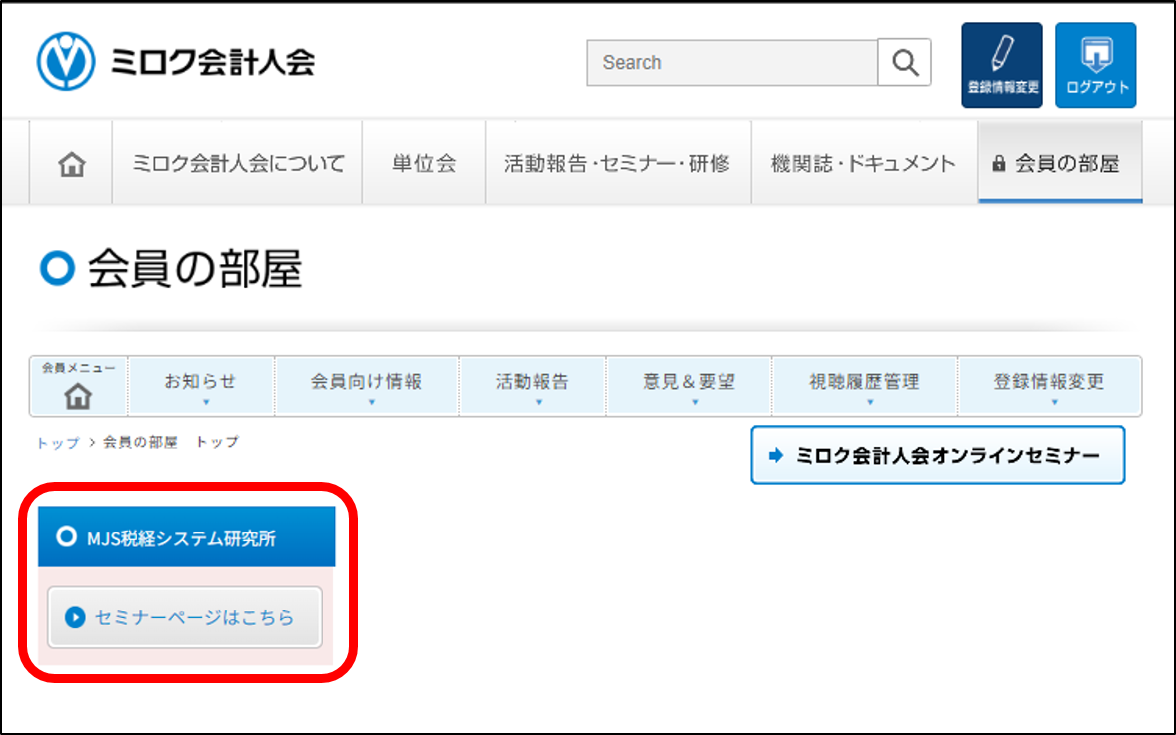The image size is (1176, 735).
Task: Focus the Search input field
Action: 732,62
